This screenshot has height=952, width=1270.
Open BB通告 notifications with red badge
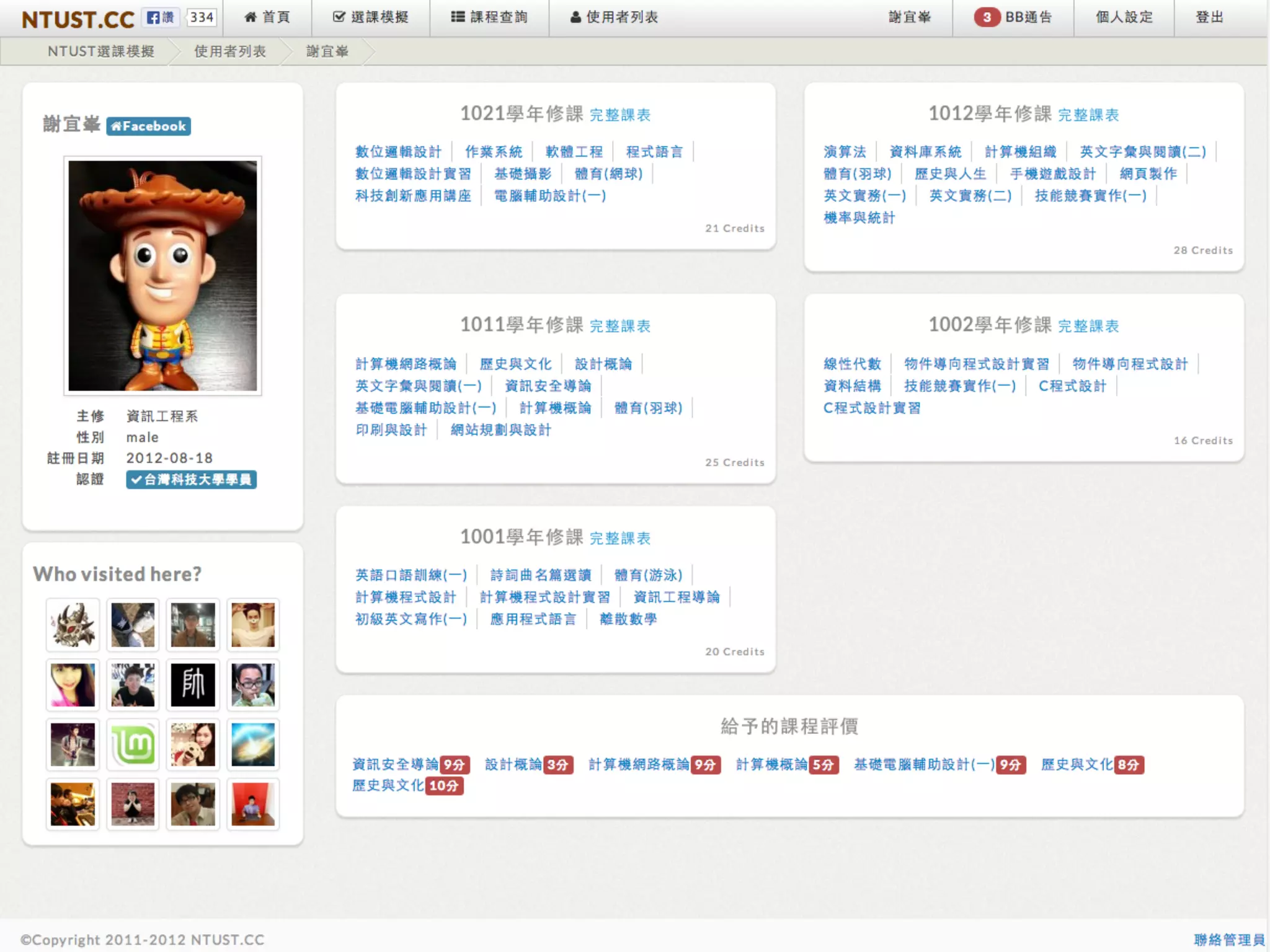pyautogui.click(x=1013, y=17)
